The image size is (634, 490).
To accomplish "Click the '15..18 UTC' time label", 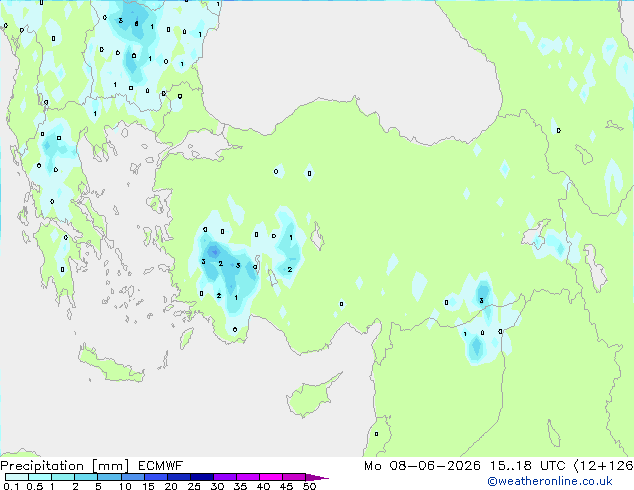I will pyautogui.click(x=527, y=466).
